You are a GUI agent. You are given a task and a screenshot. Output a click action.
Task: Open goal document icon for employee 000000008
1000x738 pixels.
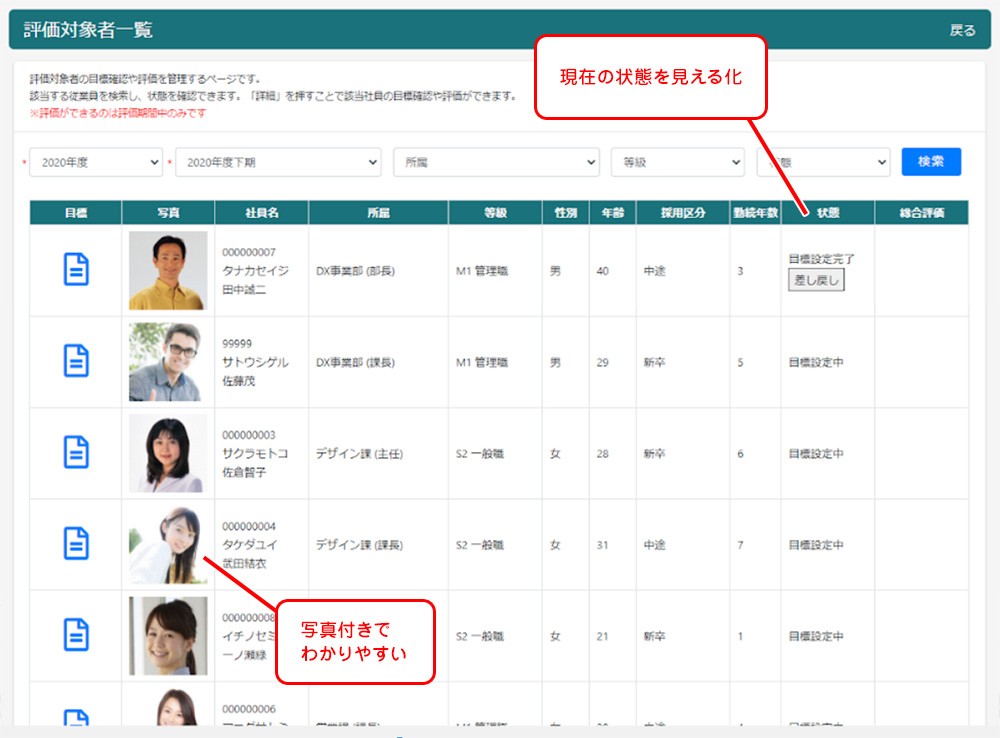click(76, 635)
